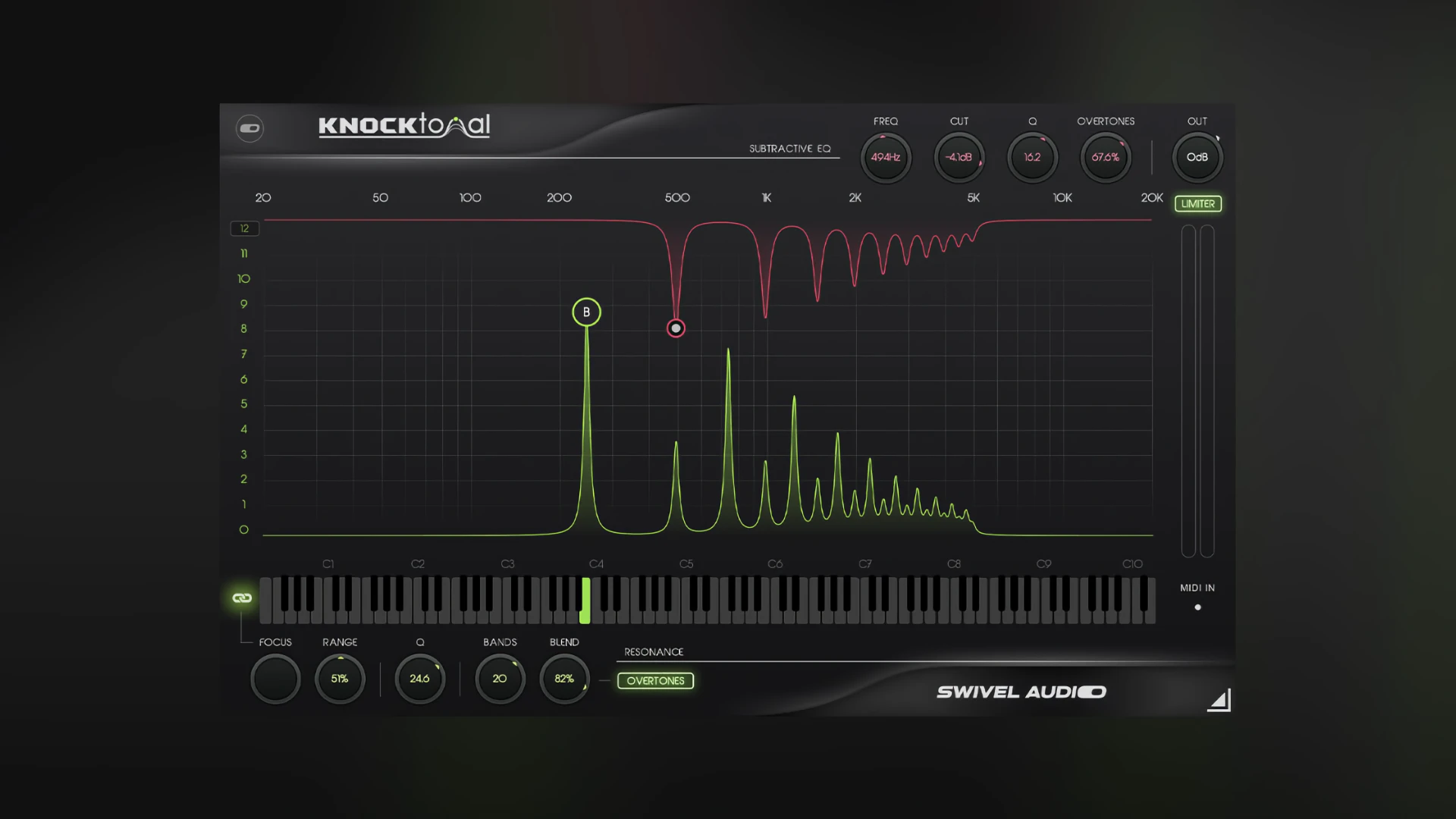Click the 10K frequency axis label
1456x819 pixels.
click(1062, 198)
